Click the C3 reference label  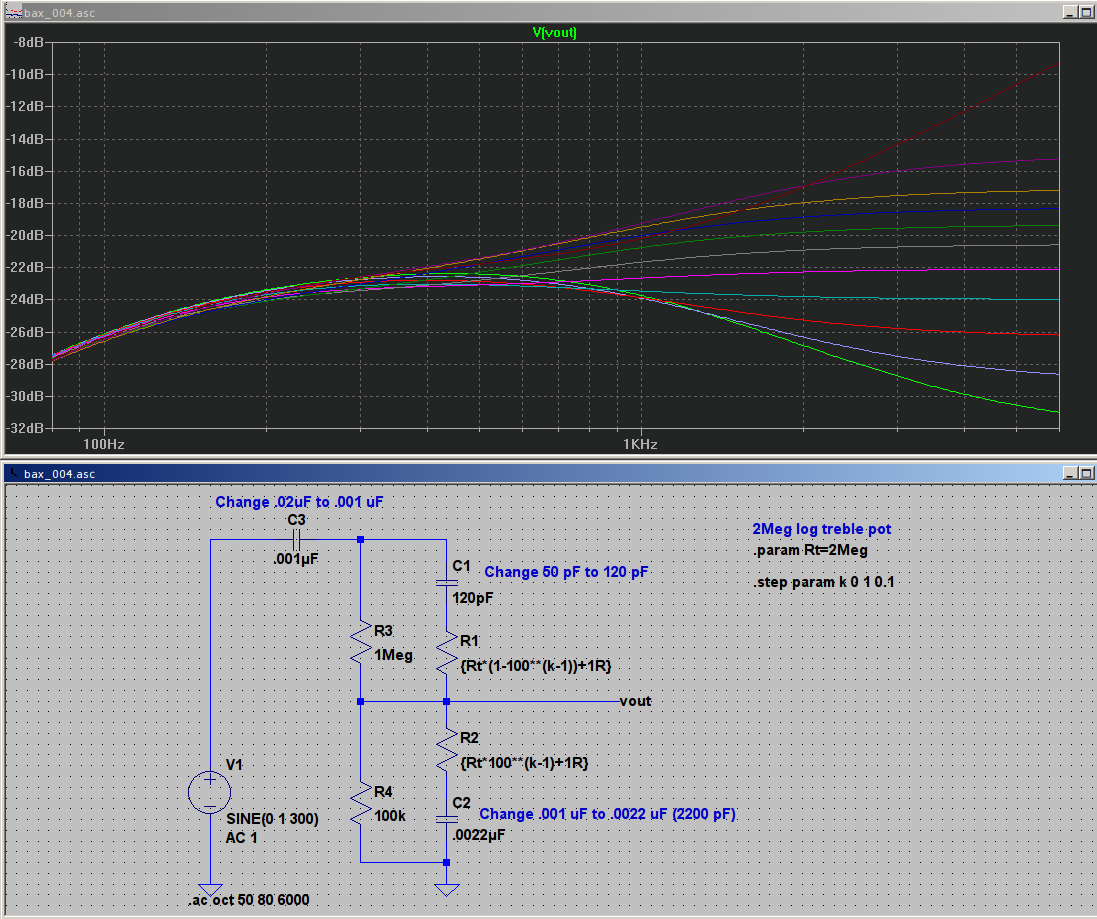pos(297,520)
